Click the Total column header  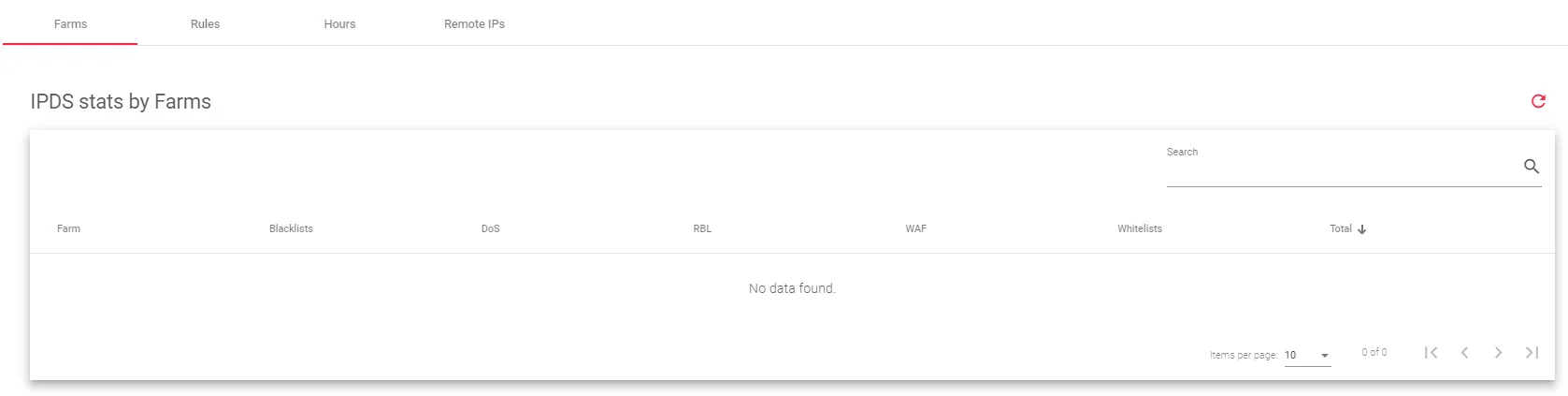1341,228
